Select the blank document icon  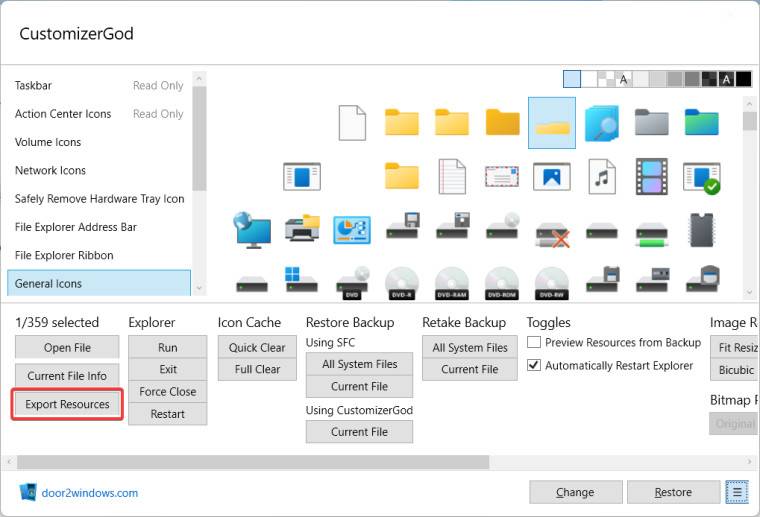point(352,123)
